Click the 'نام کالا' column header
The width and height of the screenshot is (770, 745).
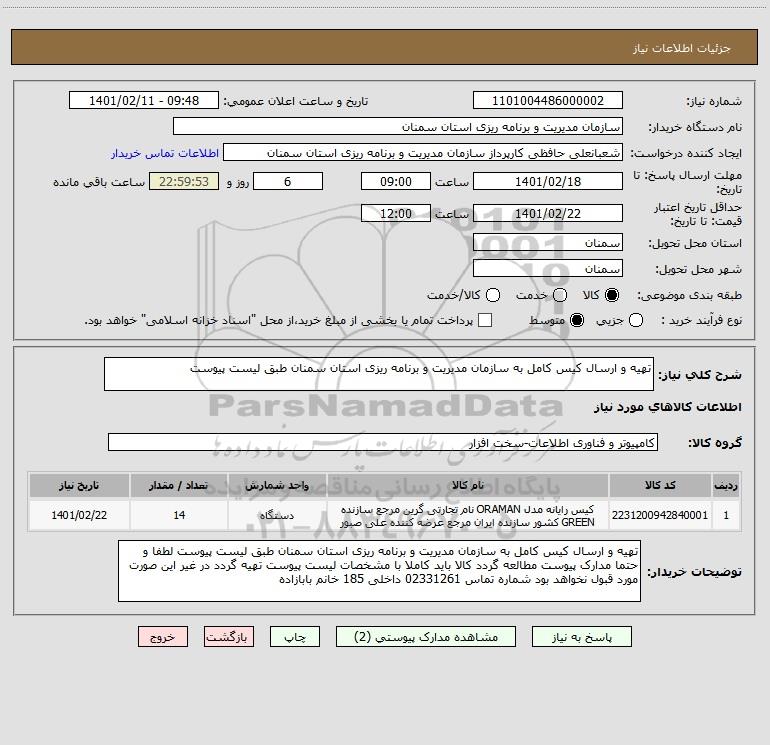pos(468,485)
